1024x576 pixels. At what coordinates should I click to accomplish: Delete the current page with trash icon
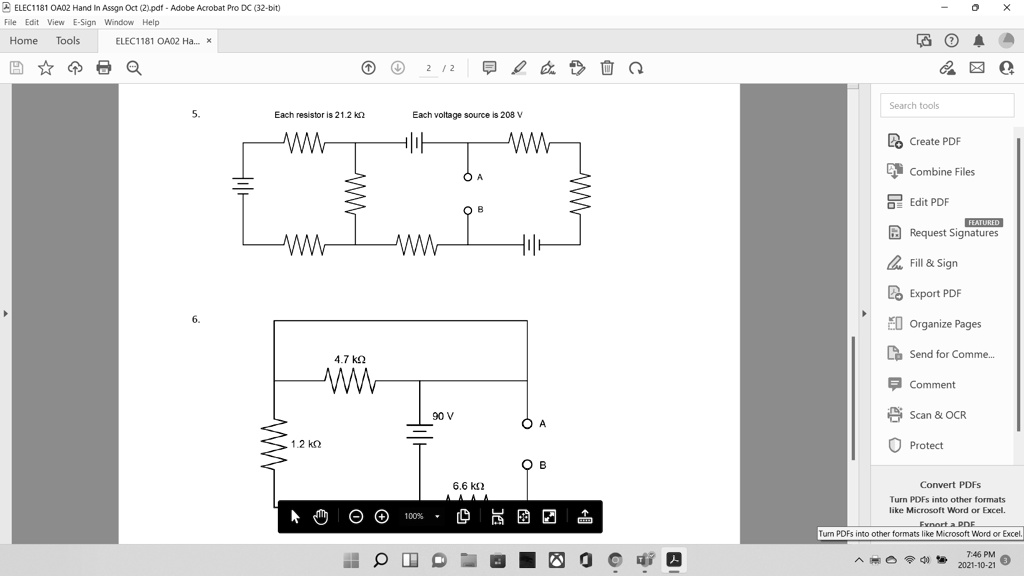click(609, 67)
